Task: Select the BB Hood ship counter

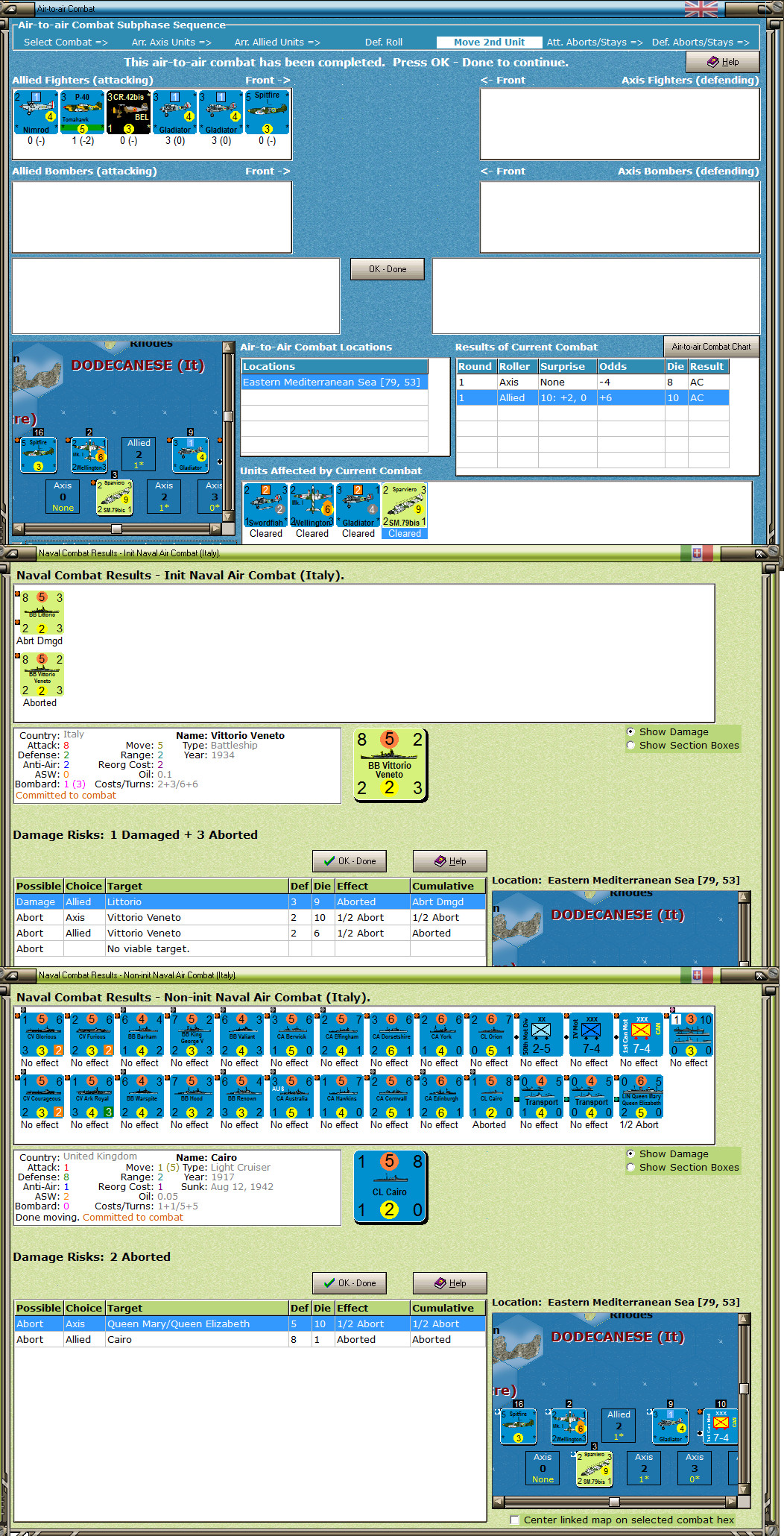Action: [x=192, y=1097]
